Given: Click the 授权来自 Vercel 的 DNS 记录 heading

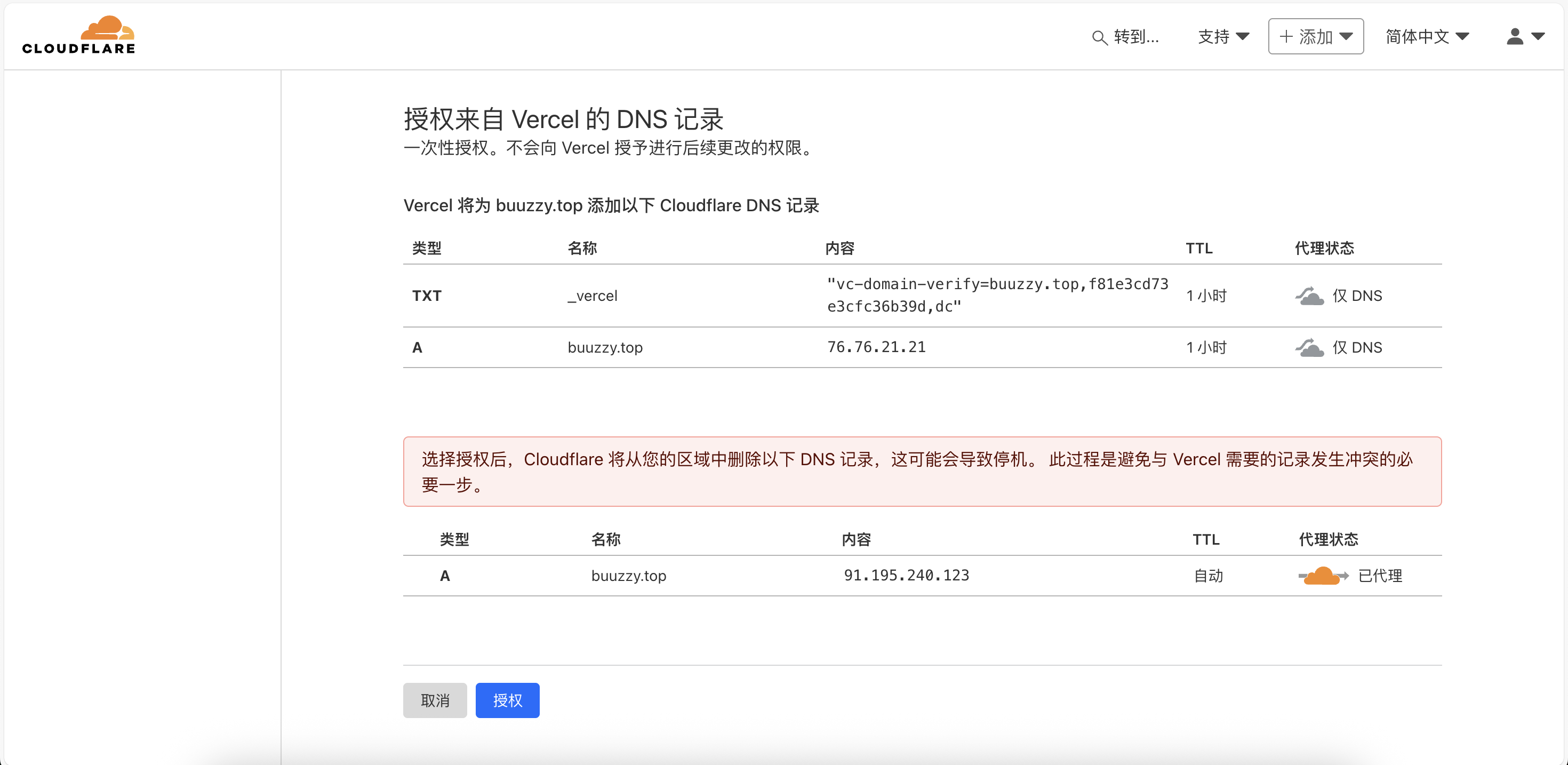Looking at the screenshot, I should point(563,119).
